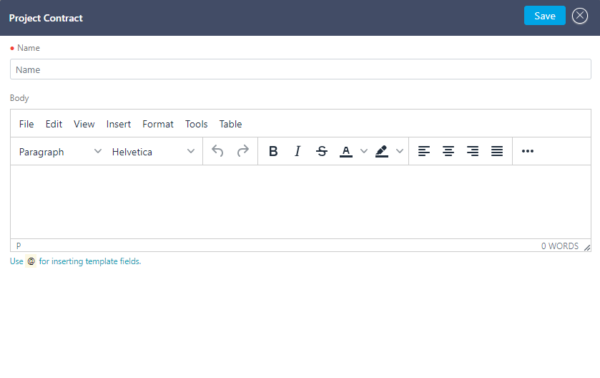Screen dimensions: 600x378
Task: Align text left
Action: 424,151
